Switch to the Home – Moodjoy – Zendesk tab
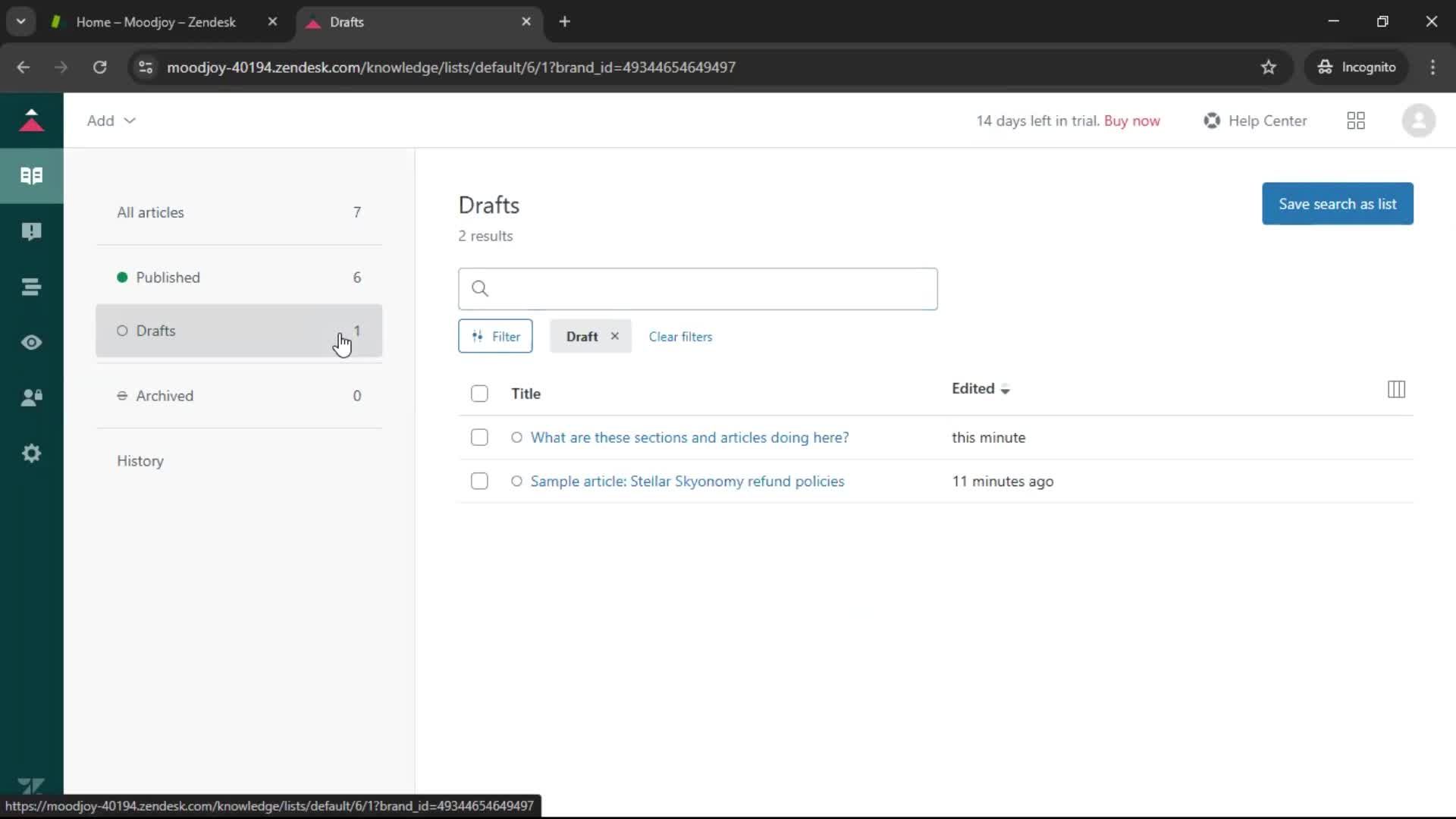Image resolution: width=1456 pixels, height=819 pixels. (155, 22)
